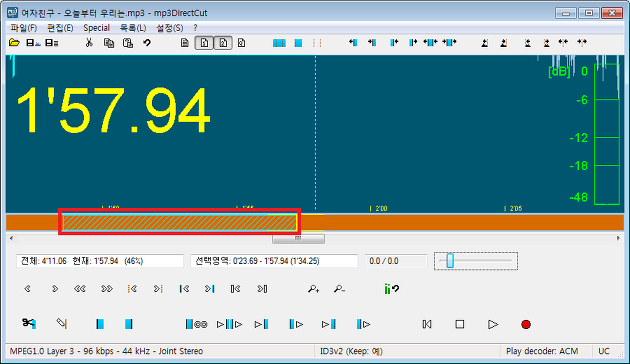This screenshot has height=364, width=630.
Task: Click the 2'00 time marker in waveform
Action: click(x=378, y=209)
